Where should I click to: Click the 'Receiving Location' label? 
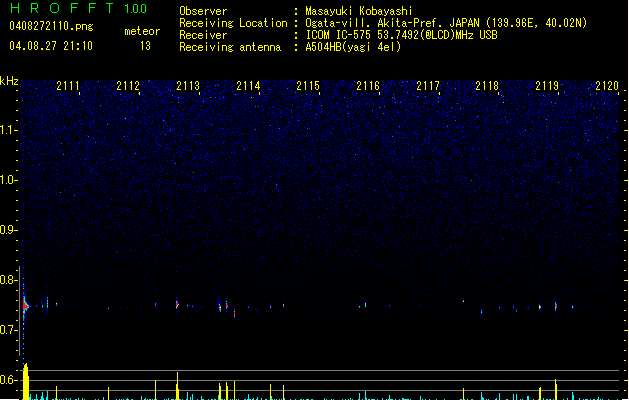pos(233,23)
